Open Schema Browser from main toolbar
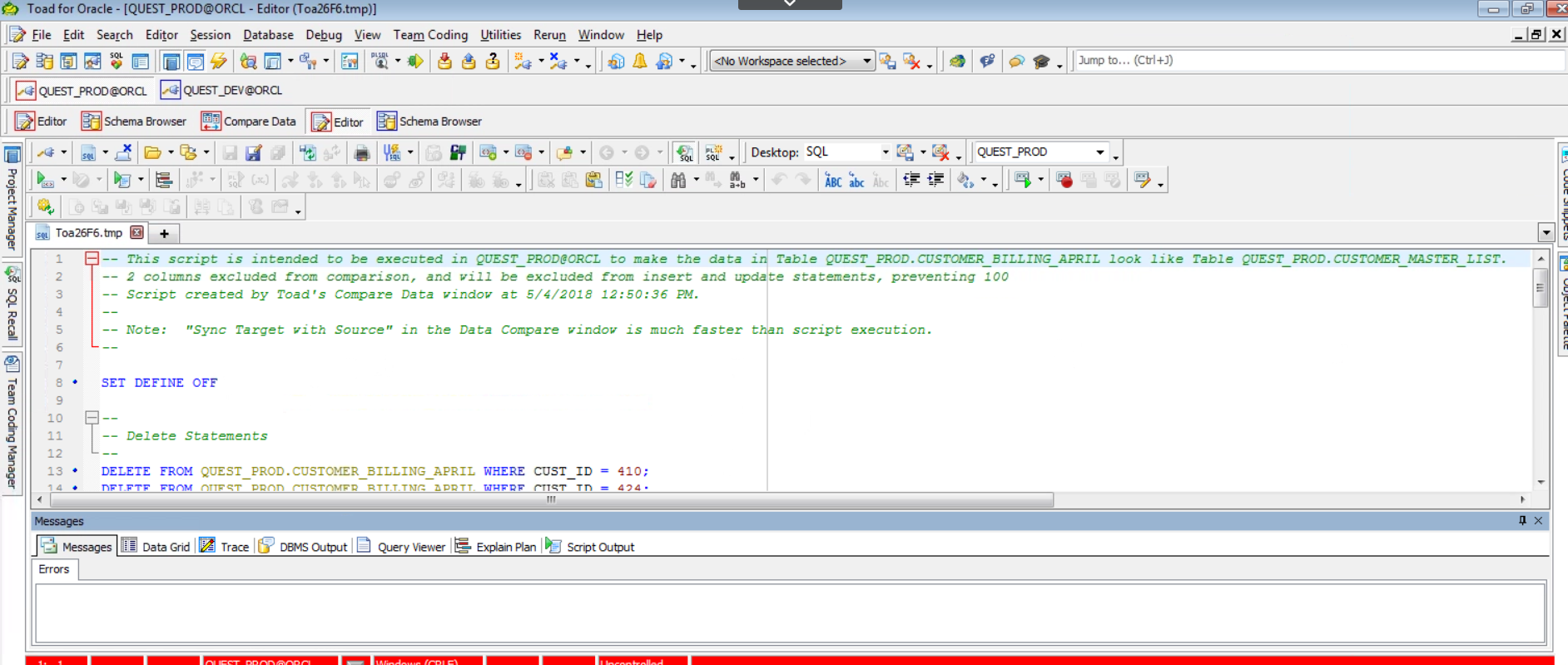Screen dimensions: 1568x665 44,62
